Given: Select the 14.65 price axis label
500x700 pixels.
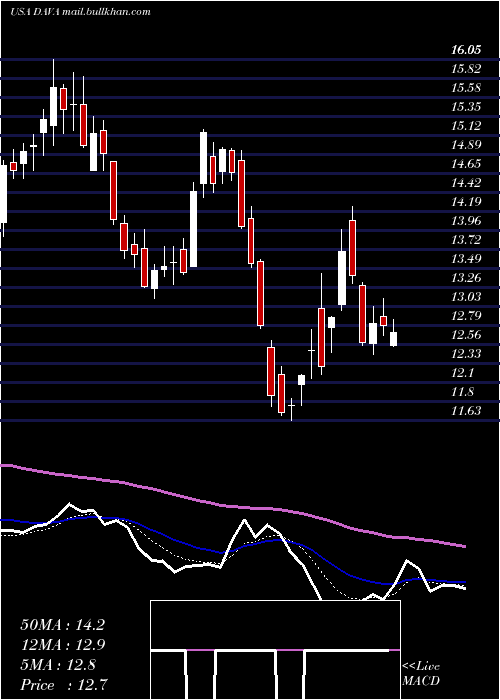Looking at the screenshot, I should [466, 164].
